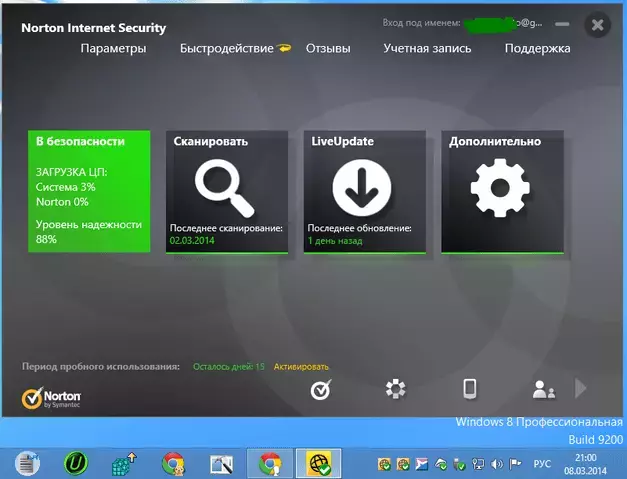Screen dimensions: 627x479
Task: Click the Action Center flag tray icon
Action: point(515,464)
